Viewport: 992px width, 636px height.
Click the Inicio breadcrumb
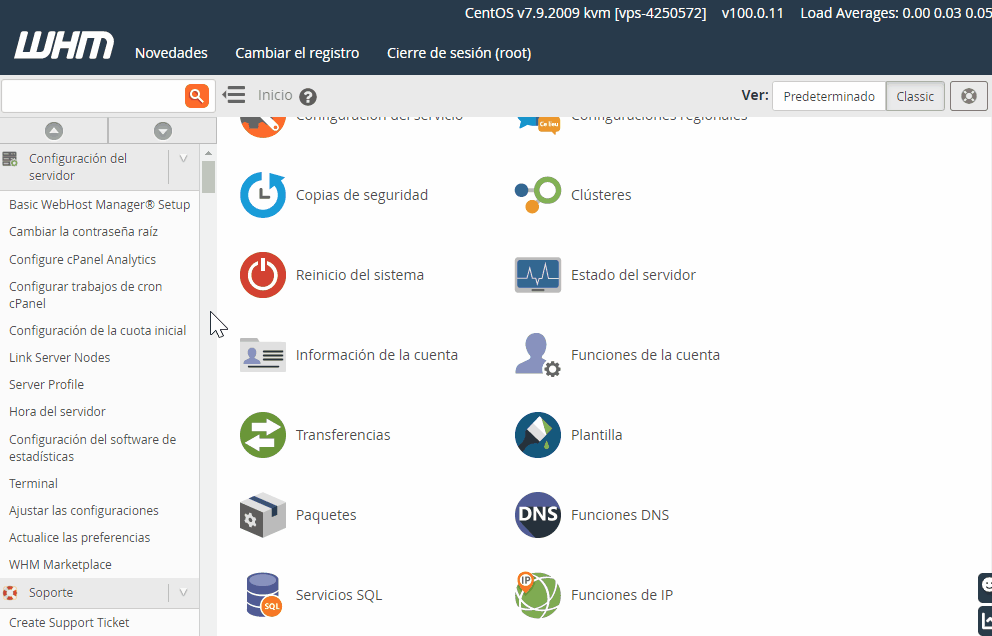(275, 95)
